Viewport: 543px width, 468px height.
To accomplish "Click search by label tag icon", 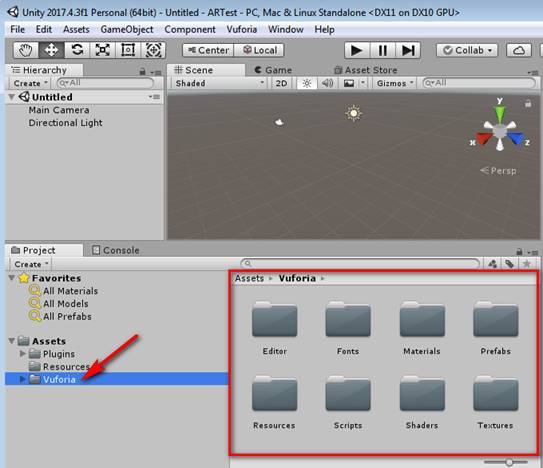I will click(509, 264).
